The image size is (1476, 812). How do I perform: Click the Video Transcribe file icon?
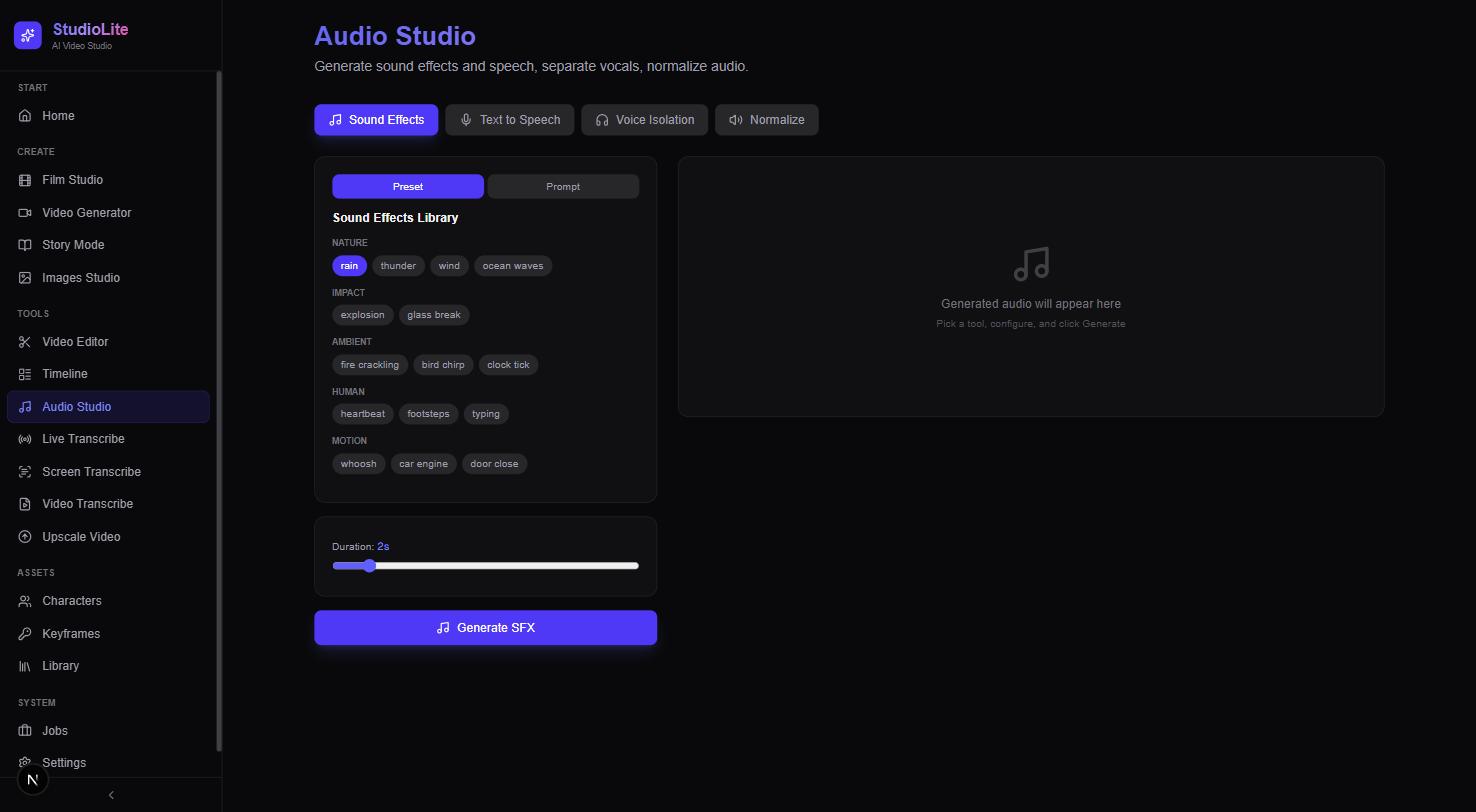[25, 504]
